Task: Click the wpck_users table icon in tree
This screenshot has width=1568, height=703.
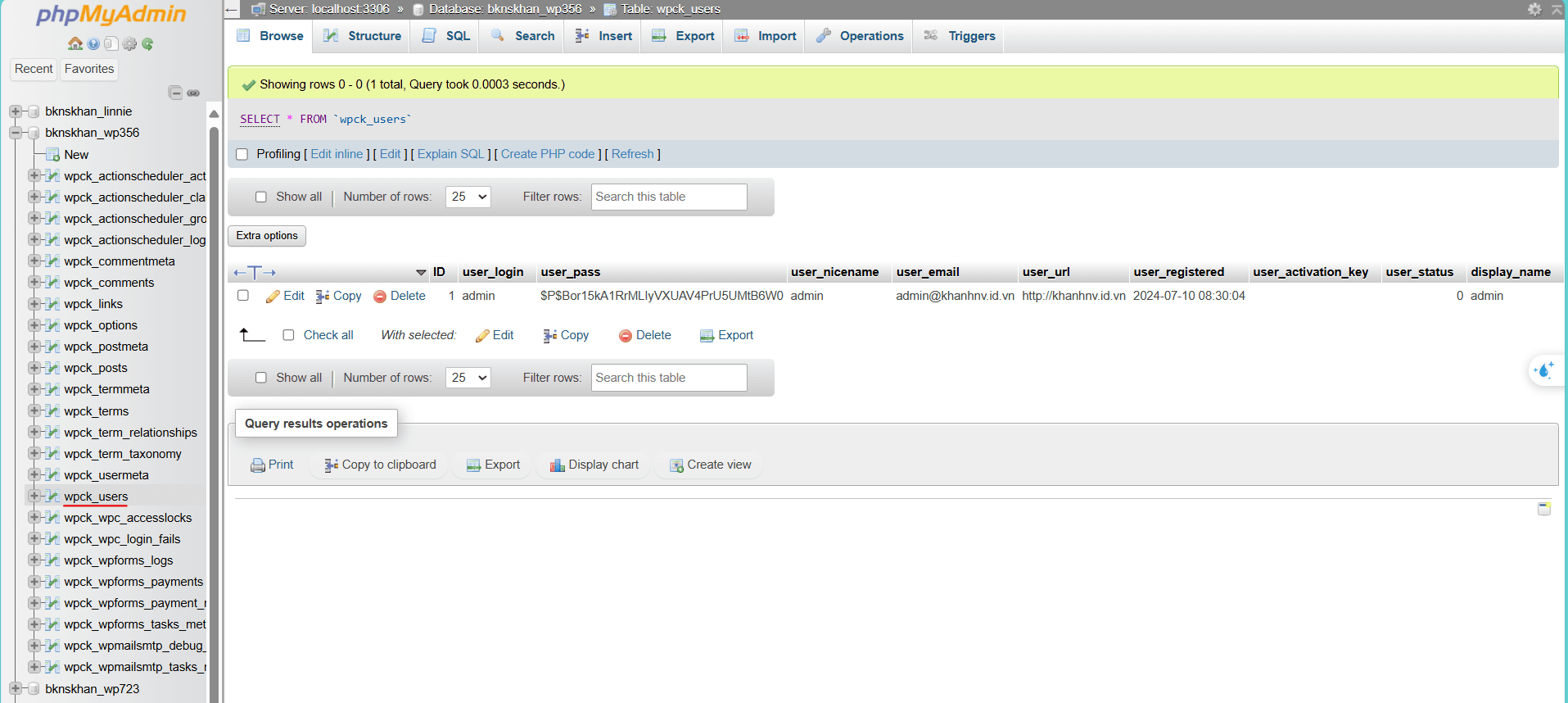Action: coord(52,497)
